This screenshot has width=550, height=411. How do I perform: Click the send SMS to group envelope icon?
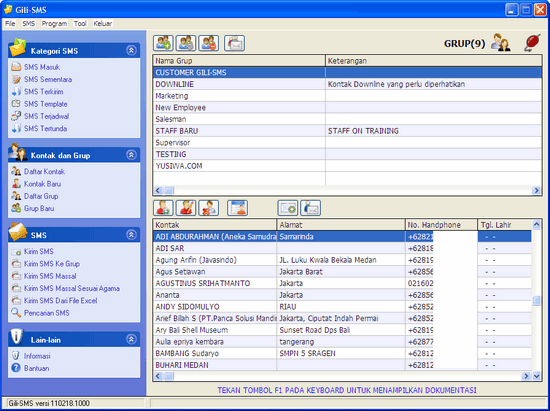234,43
